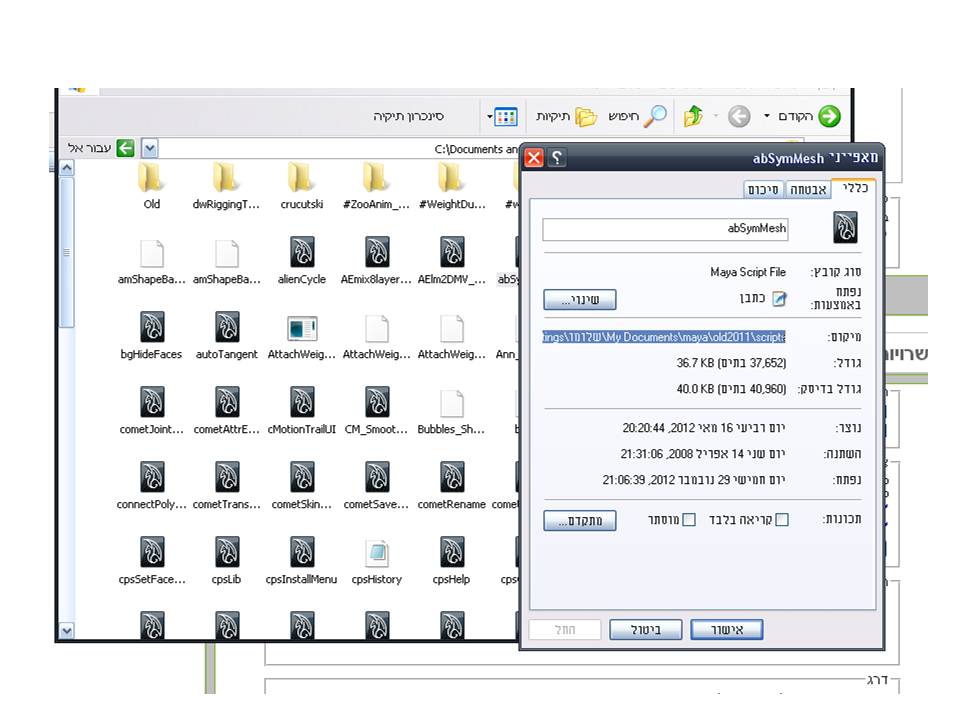Select the cometJoint... script icon
Image resolution: width=960 pixels, height=720 pixels.
click(x=152, y=402)
